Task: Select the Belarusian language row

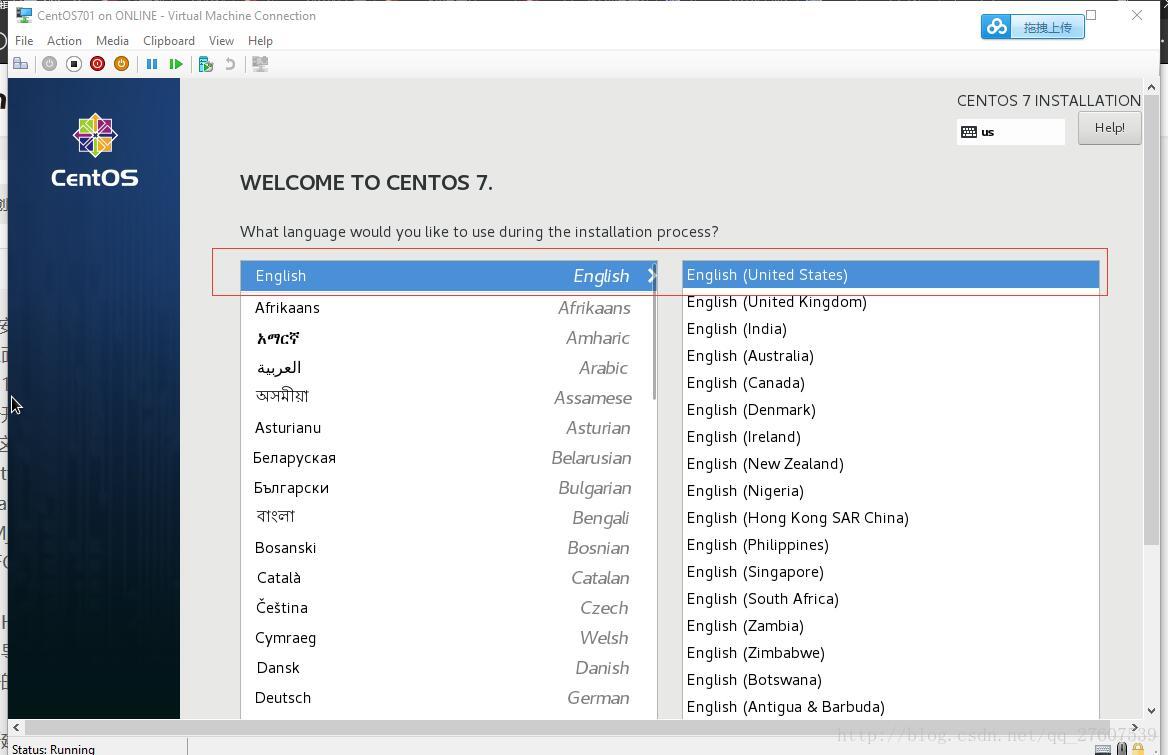Action: [448, 458]
